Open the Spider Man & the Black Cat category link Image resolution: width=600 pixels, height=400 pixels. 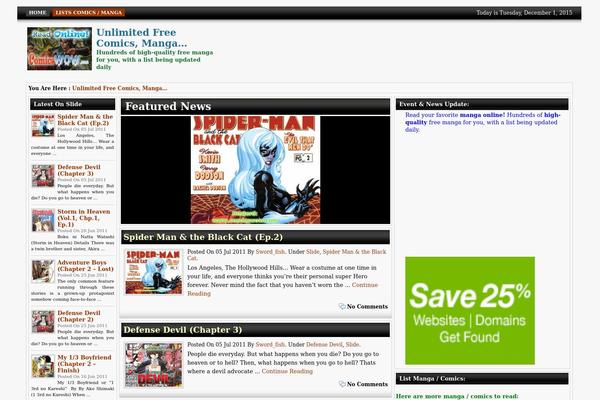coord(354,251)
